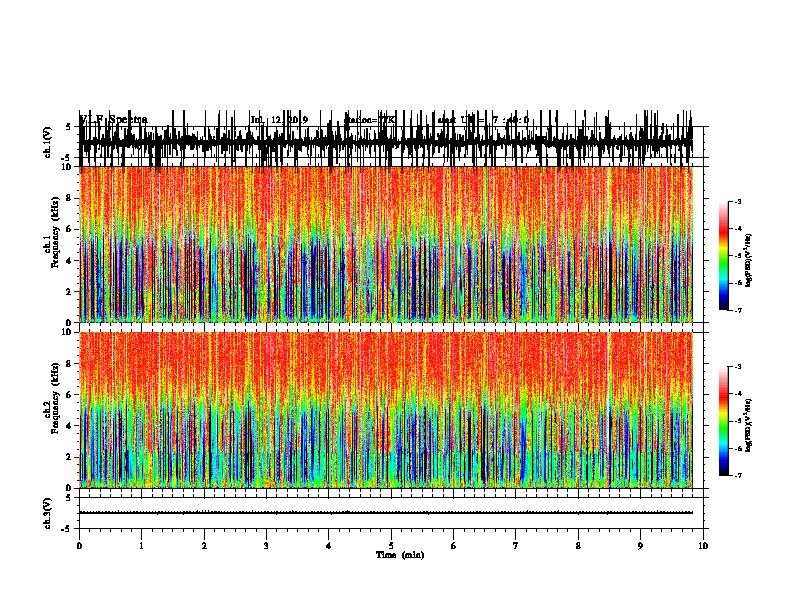
Task: Click the '-7' label on ch.2 color scale
Action: [x=738, y=475]
